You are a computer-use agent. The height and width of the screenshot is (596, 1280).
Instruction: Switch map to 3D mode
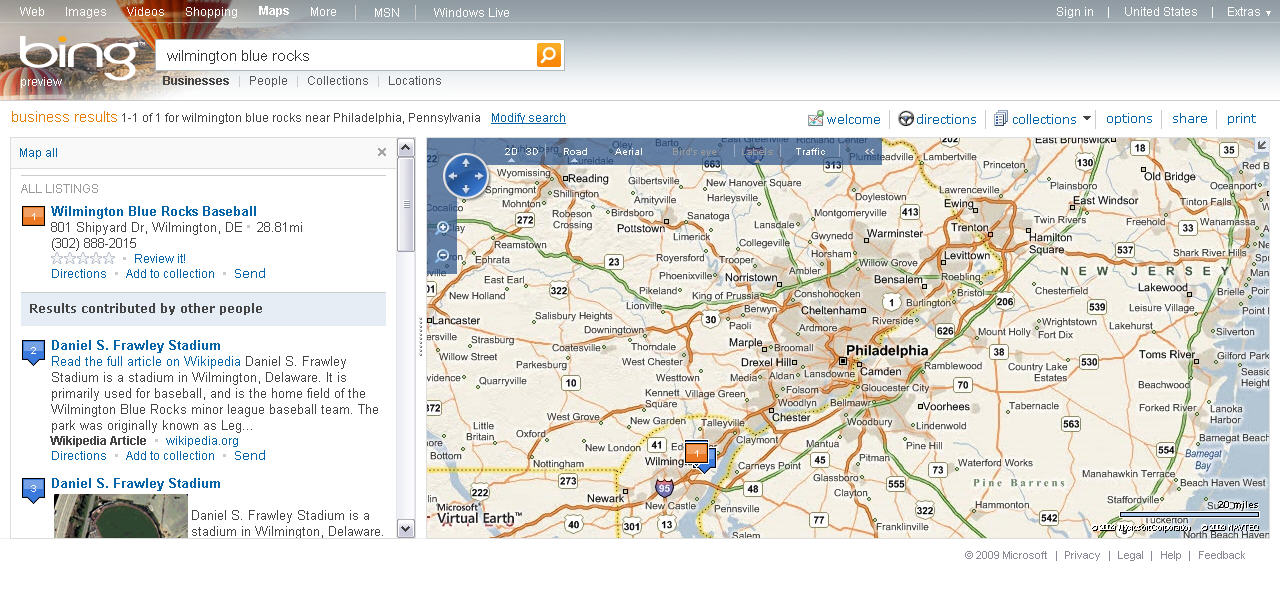532,152
